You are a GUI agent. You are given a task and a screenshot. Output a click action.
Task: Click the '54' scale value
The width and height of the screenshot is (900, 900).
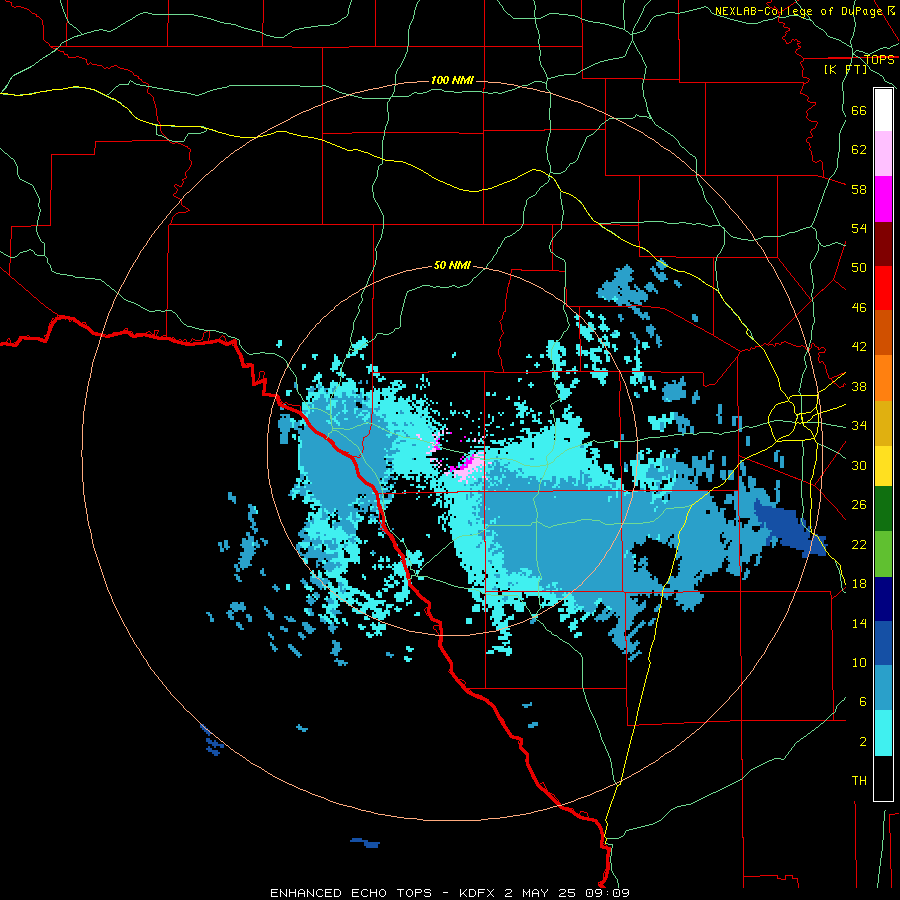click(x=859, y=229)
